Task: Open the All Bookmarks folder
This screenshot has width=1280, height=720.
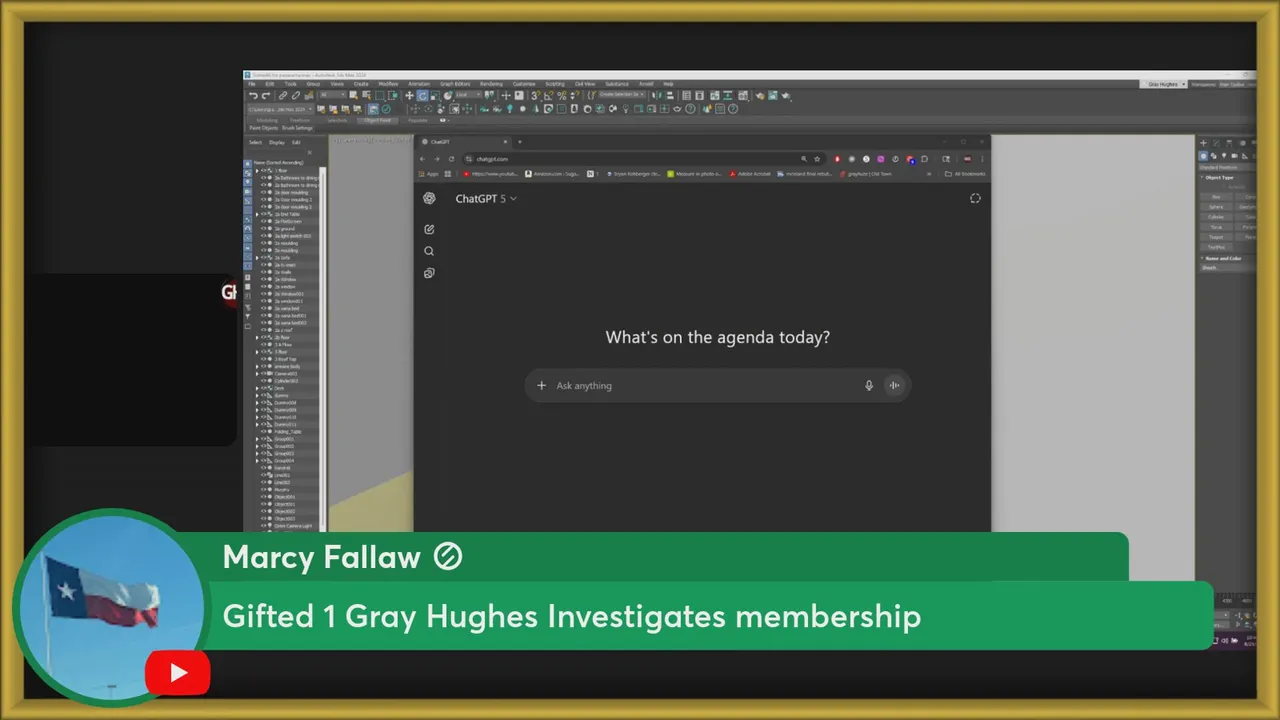Action: (x=965, y=174)
